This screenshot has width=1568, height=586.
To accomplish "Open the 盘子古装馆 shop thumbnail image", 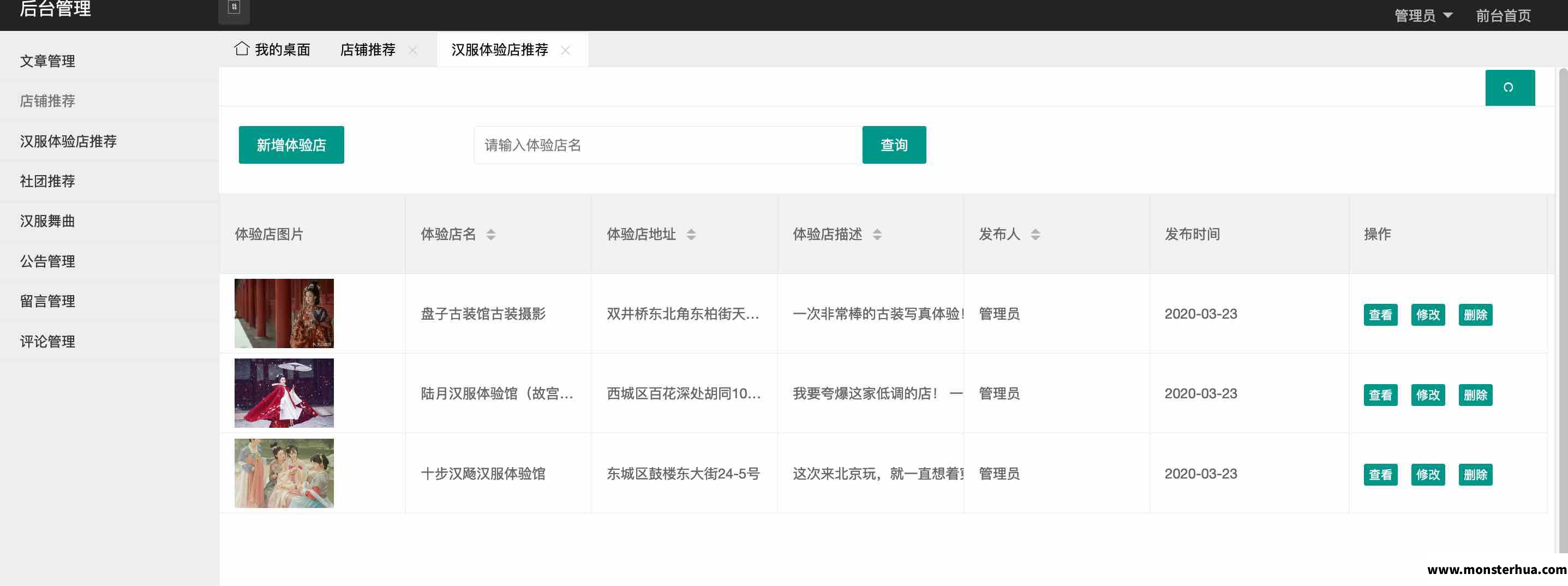I will point(284,313).
